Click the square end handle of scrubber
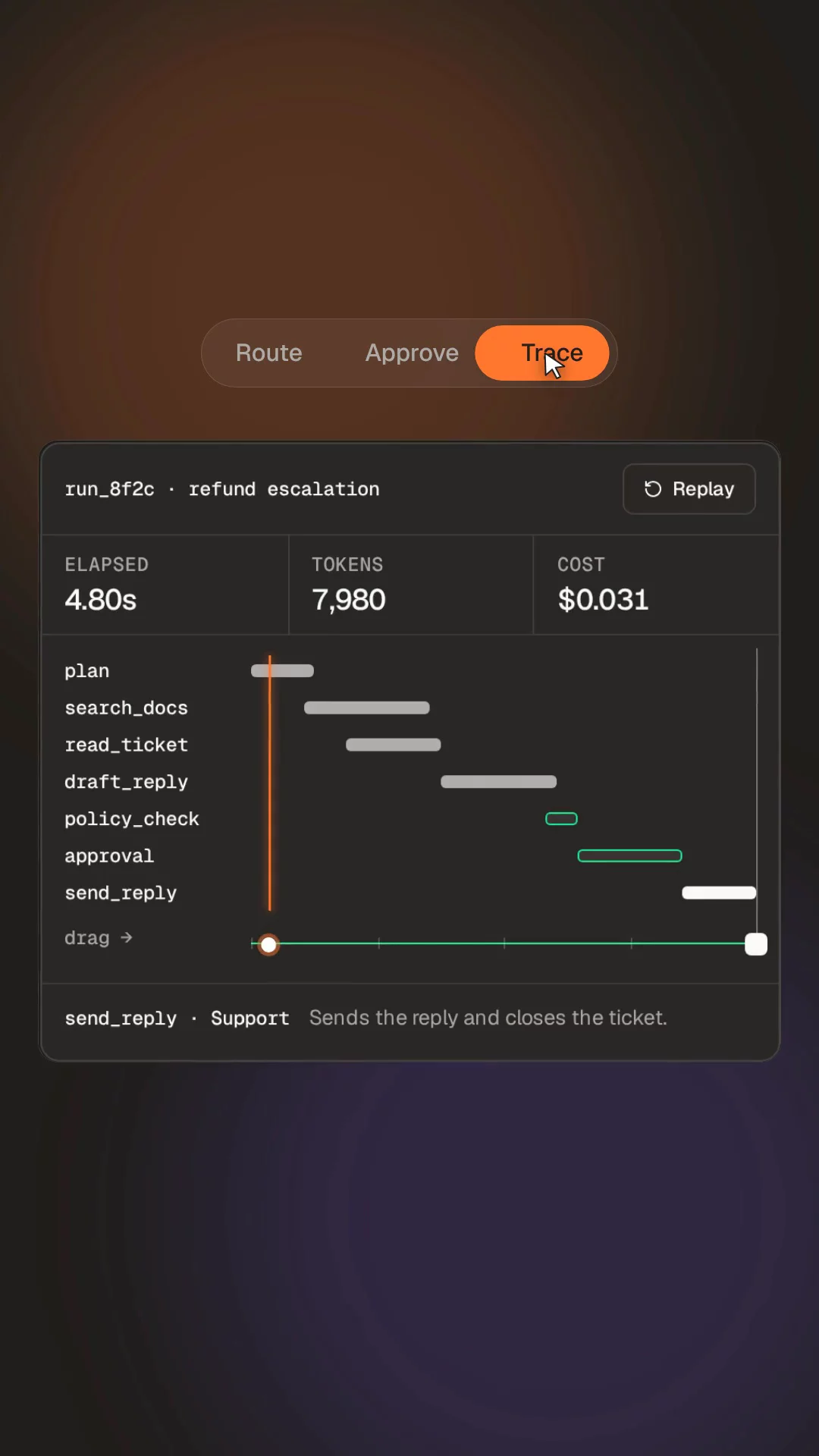Image resolution: width=819 pixels, height=1456 pixels. [x=756, y=944]
